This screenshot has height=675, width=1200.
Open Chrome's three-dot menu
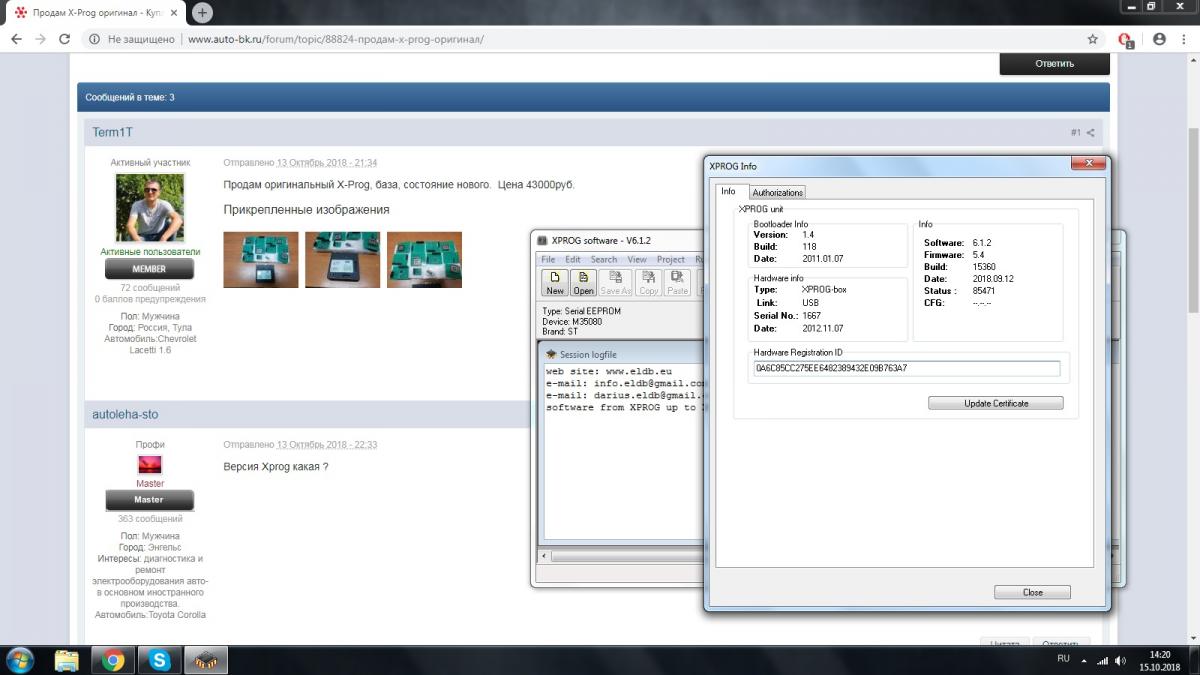point(1184,39)
